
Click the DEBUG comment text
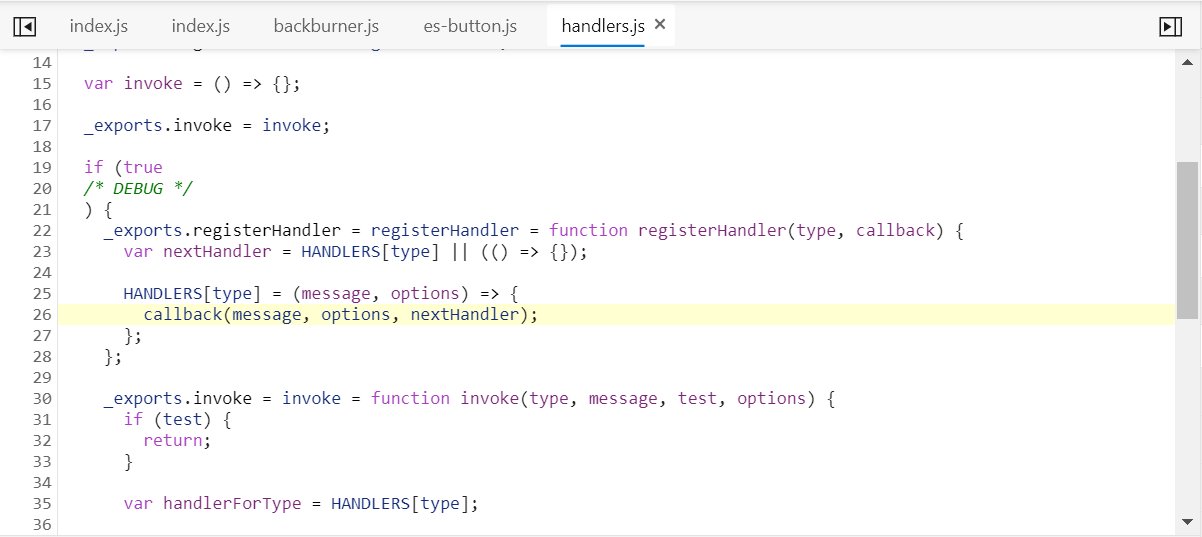point(139,189)
